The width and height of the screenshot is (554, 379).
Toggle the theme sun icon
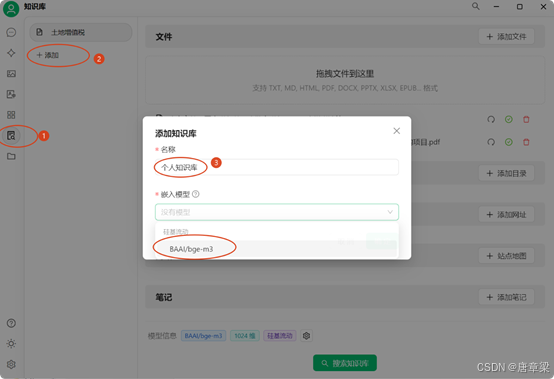coord(11,343)
